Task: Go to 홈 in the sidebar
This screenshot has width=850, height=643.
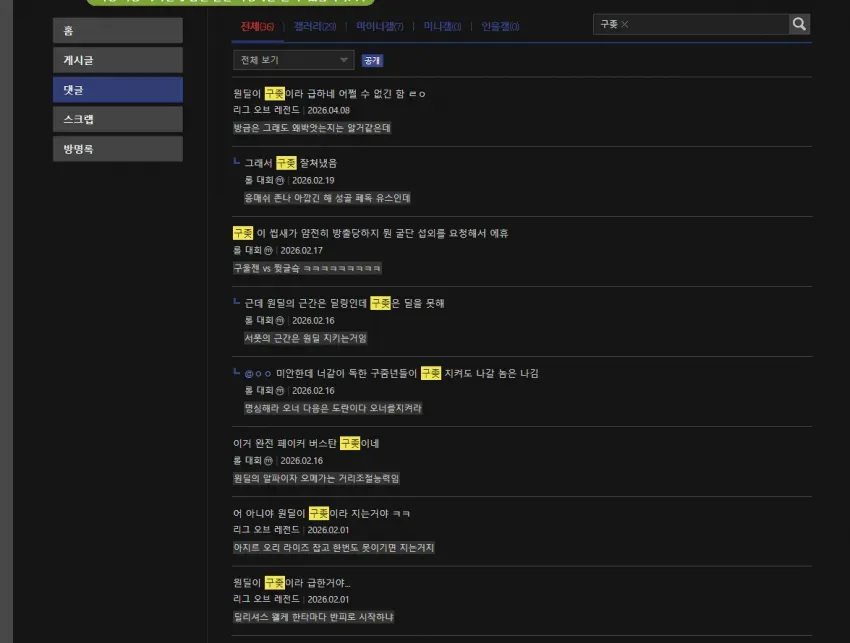Action: coord(118,30)
